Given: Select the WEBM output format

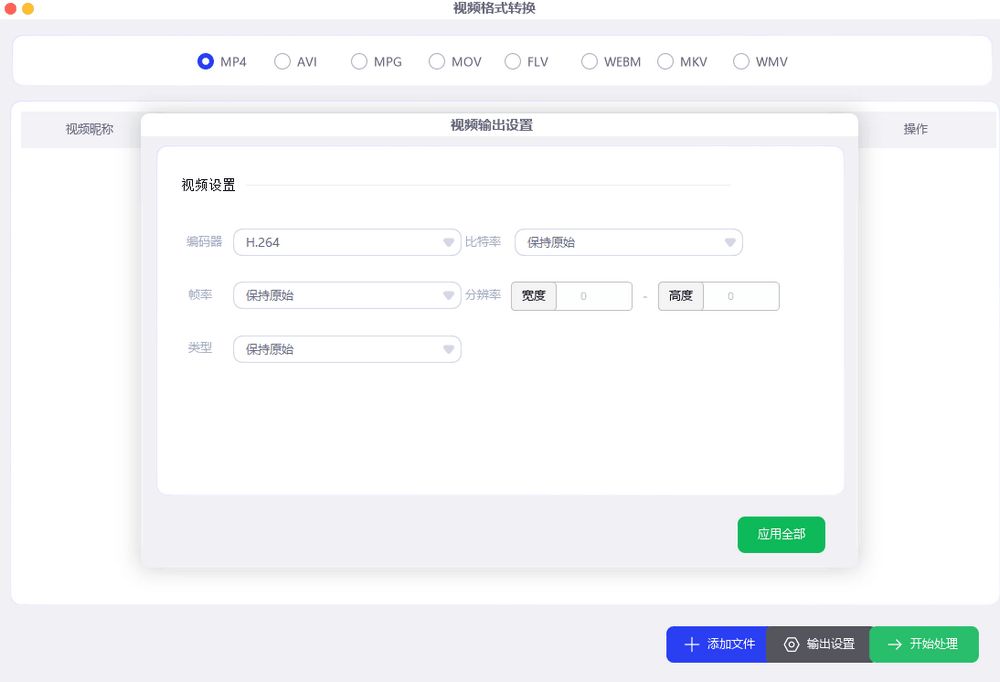Looking at the screenshot, I should [x=589, y=61].
